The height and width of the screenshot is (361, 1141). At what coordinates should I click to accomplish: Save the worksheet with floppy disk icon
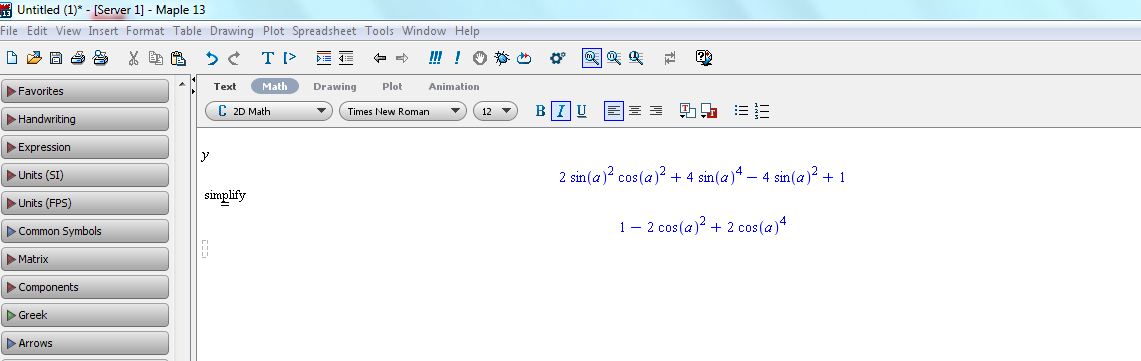click(56, 58)
